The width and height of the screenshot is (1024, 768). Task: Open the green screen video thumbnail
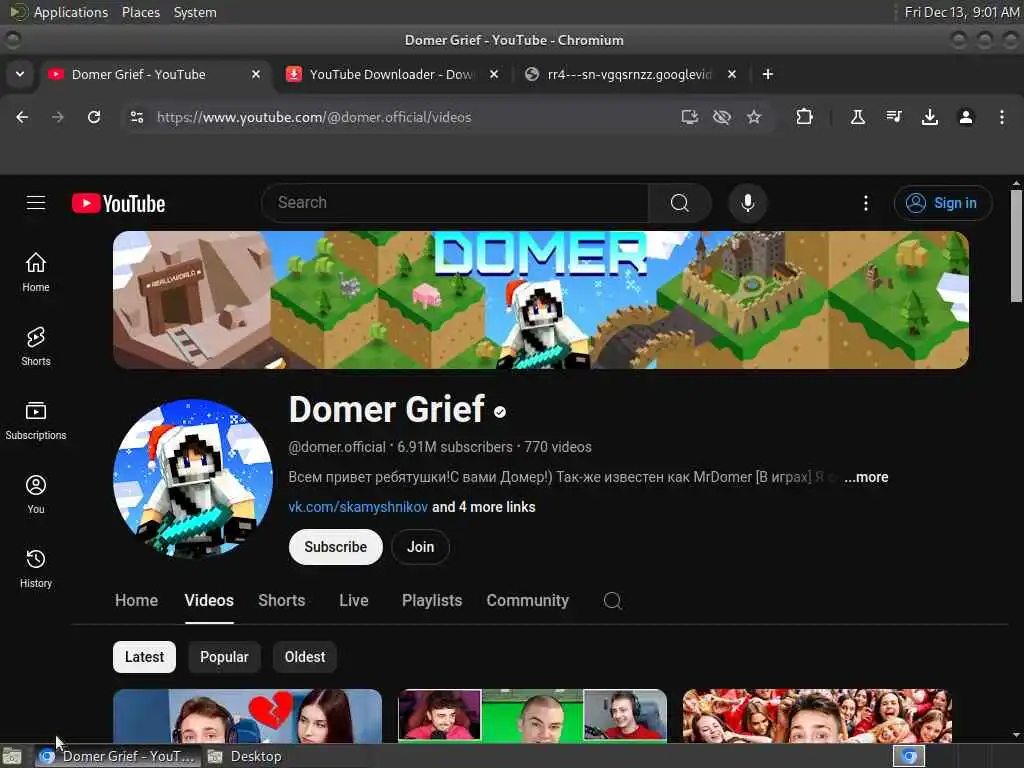(x=532, y=716)
